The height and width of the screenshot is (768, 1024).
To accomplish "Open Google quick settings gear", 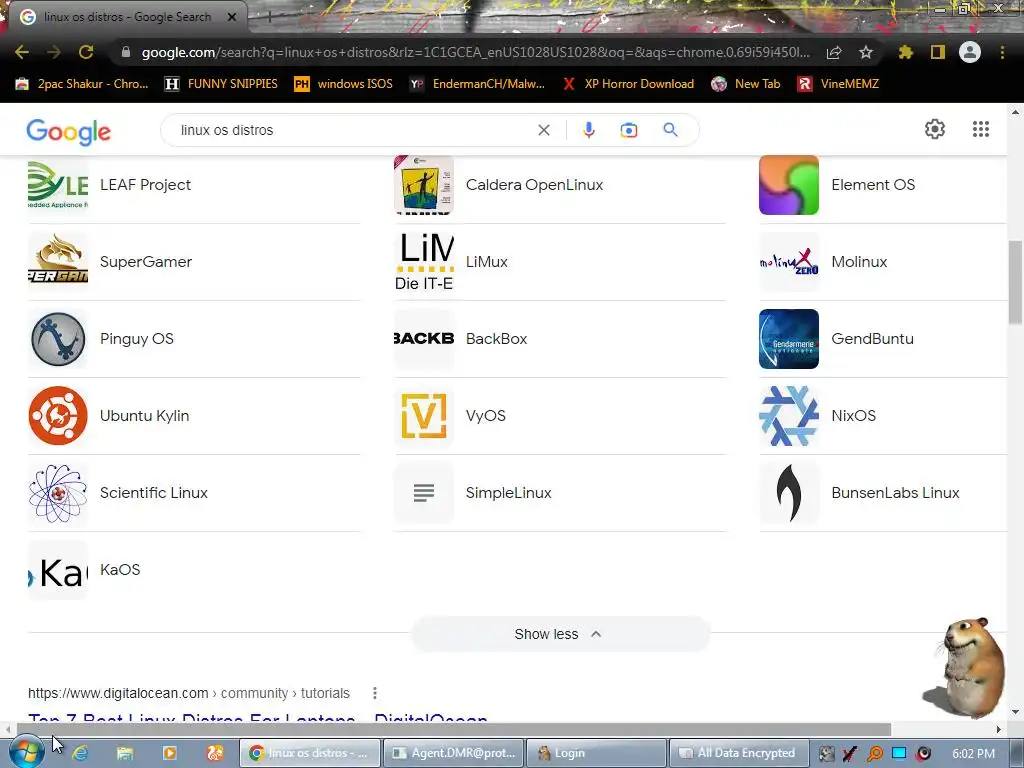I will (935, 129).
